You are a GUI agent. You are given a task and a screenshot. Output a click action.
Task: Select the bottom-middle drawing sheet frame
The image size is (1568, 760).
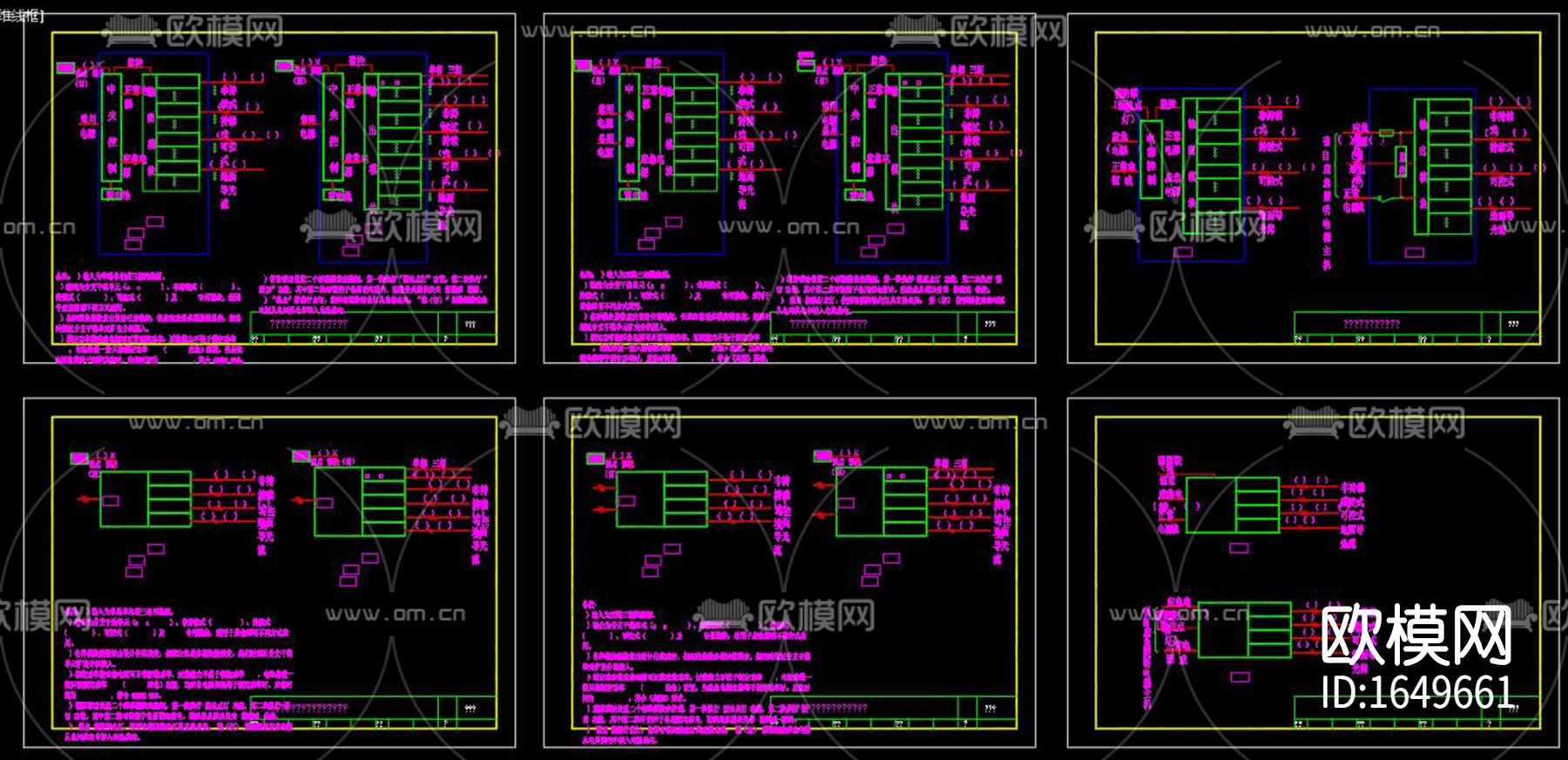point(789,573)
